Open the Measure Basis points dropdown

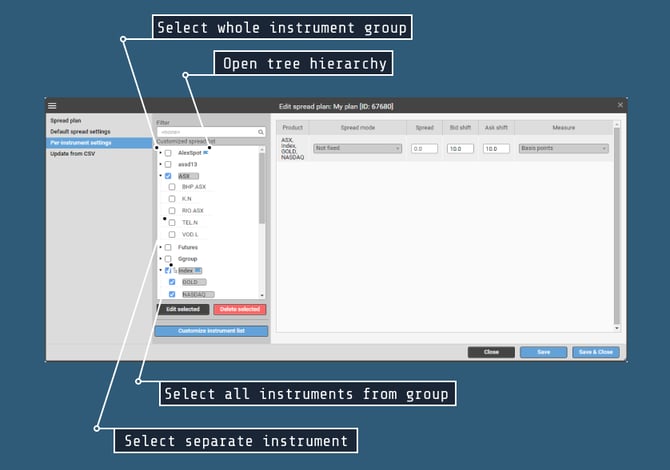pyautogui.click(x=563, y=148)
